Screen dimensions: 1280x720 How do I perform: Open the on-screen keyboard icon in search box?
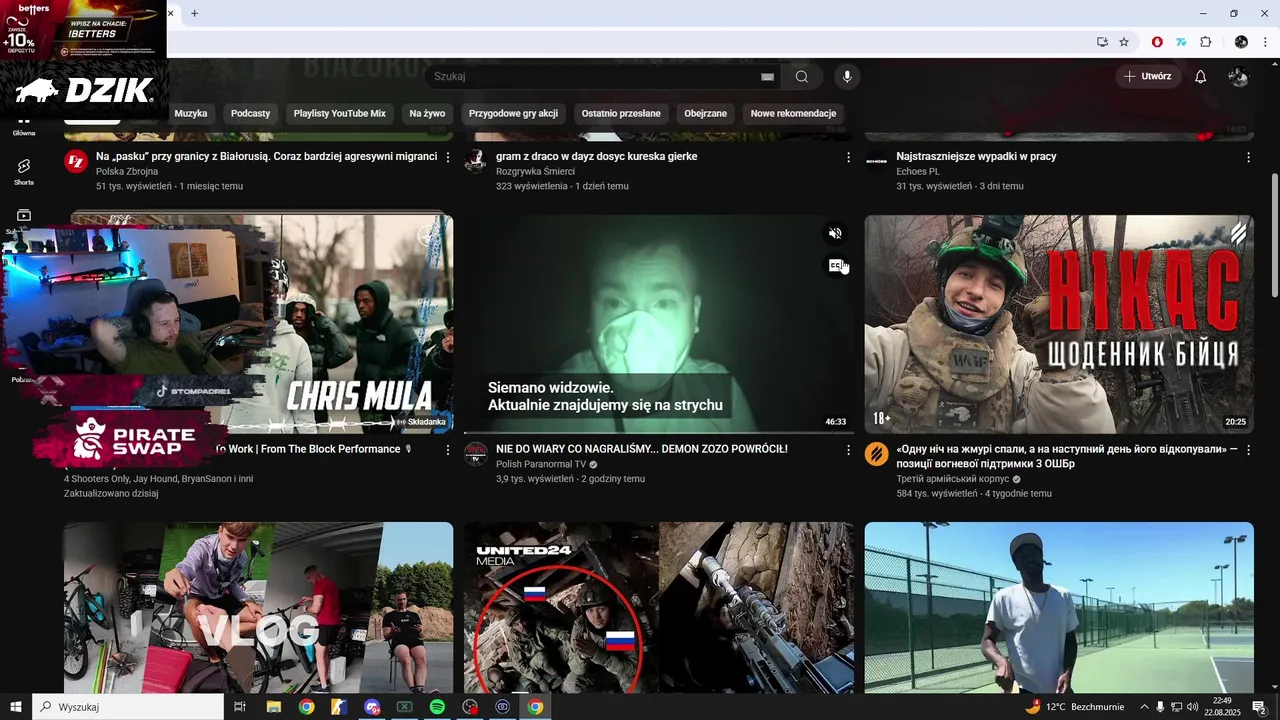tap(767, 76)
